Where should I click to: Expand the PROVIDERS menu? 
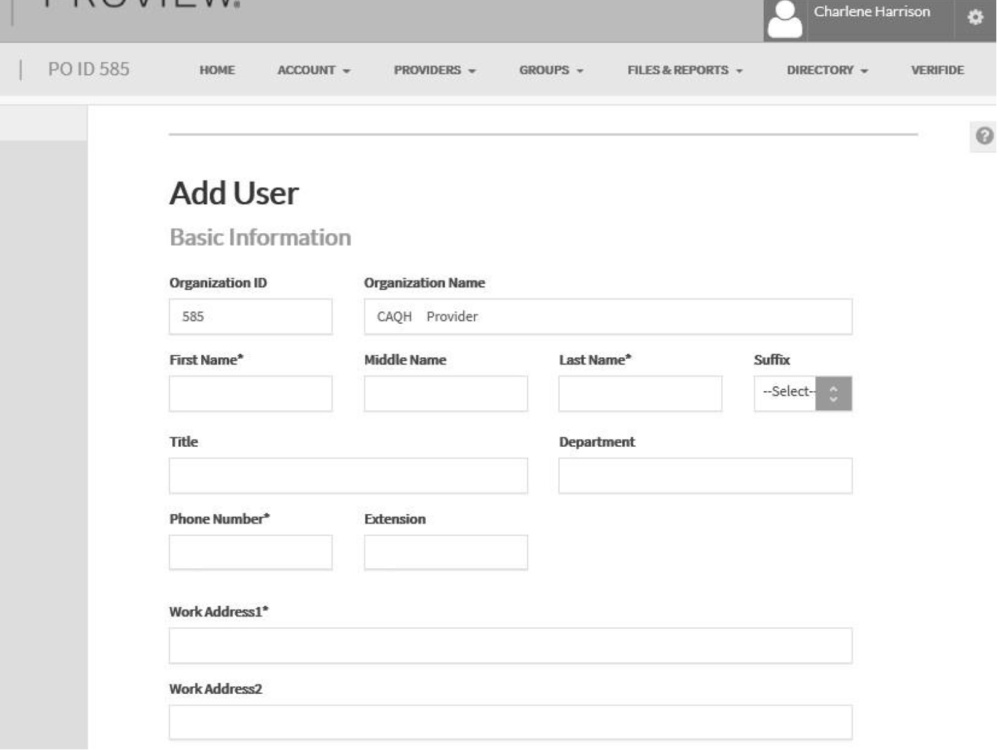pyautogui.click(x=435, y=70)
